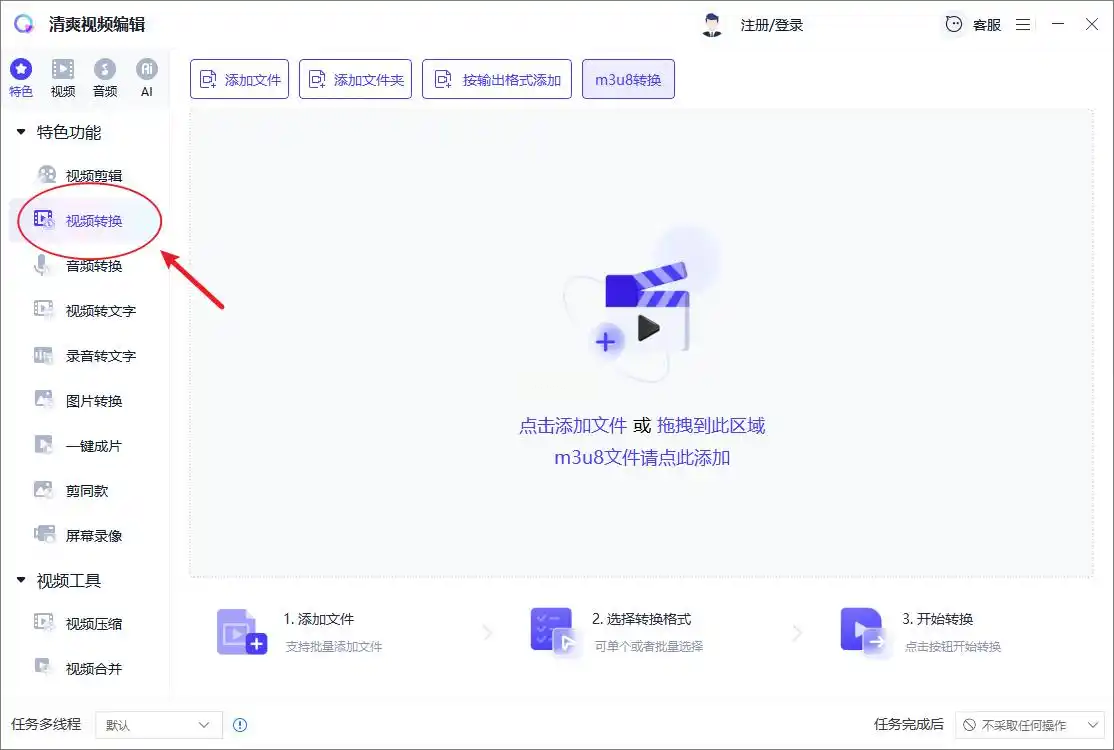Viewport: 1114px width, 750px height.
Task: Click the m3u8文件请点此添加 link
Action: 642,457
